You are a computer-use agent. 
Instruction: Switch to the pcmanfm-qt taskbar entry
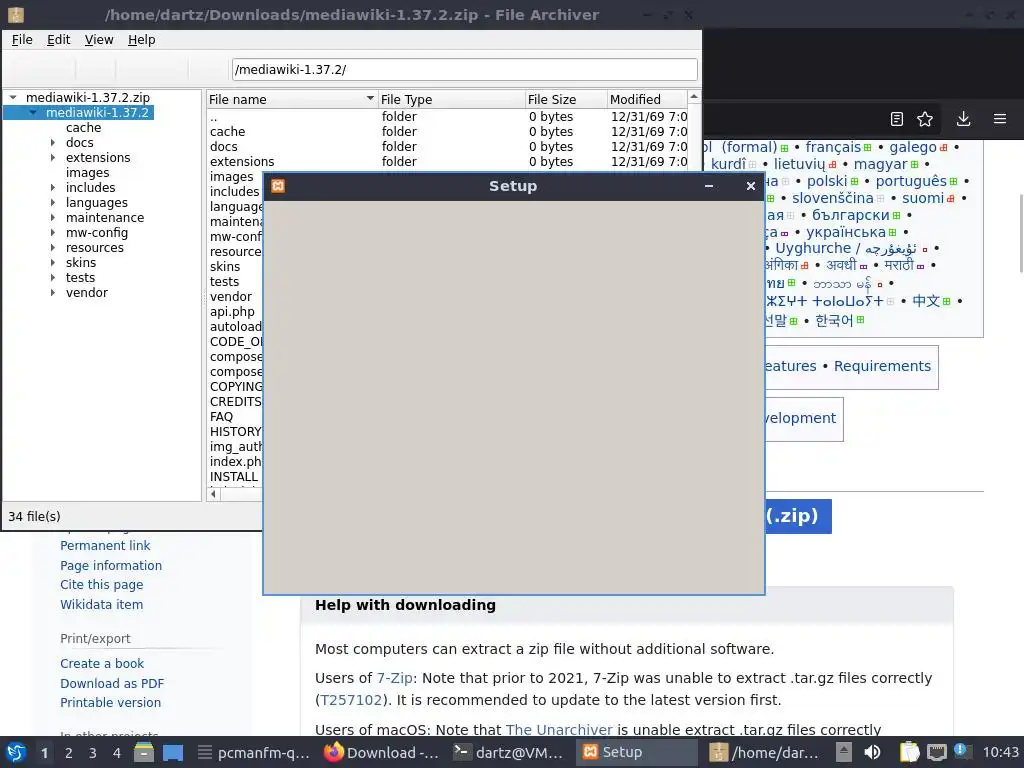[x=254, y=752]
